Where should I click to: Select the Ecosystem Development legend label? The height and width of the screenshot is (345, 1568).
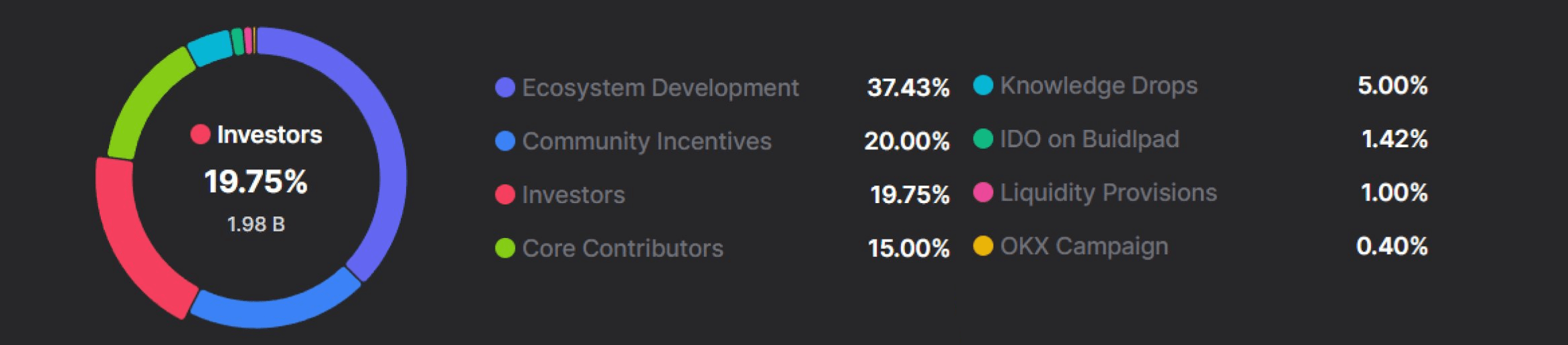tap(660, 87)
